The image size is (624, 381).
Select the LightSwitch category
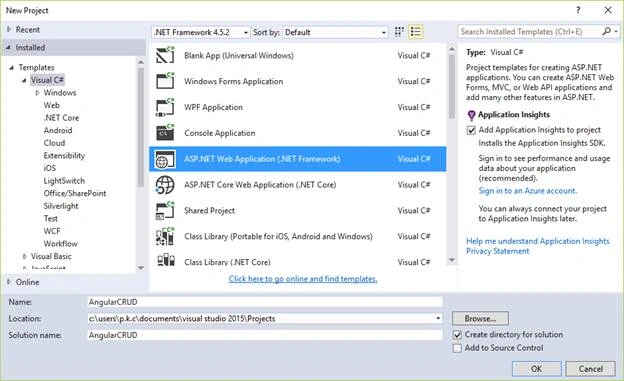pyautogui.click(x=64, y=181)
